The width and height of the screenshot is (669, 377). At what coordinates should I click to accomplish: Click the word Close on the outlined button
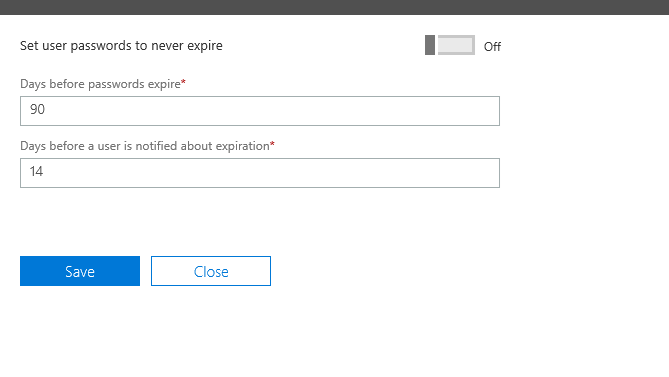tap(211, 272)
